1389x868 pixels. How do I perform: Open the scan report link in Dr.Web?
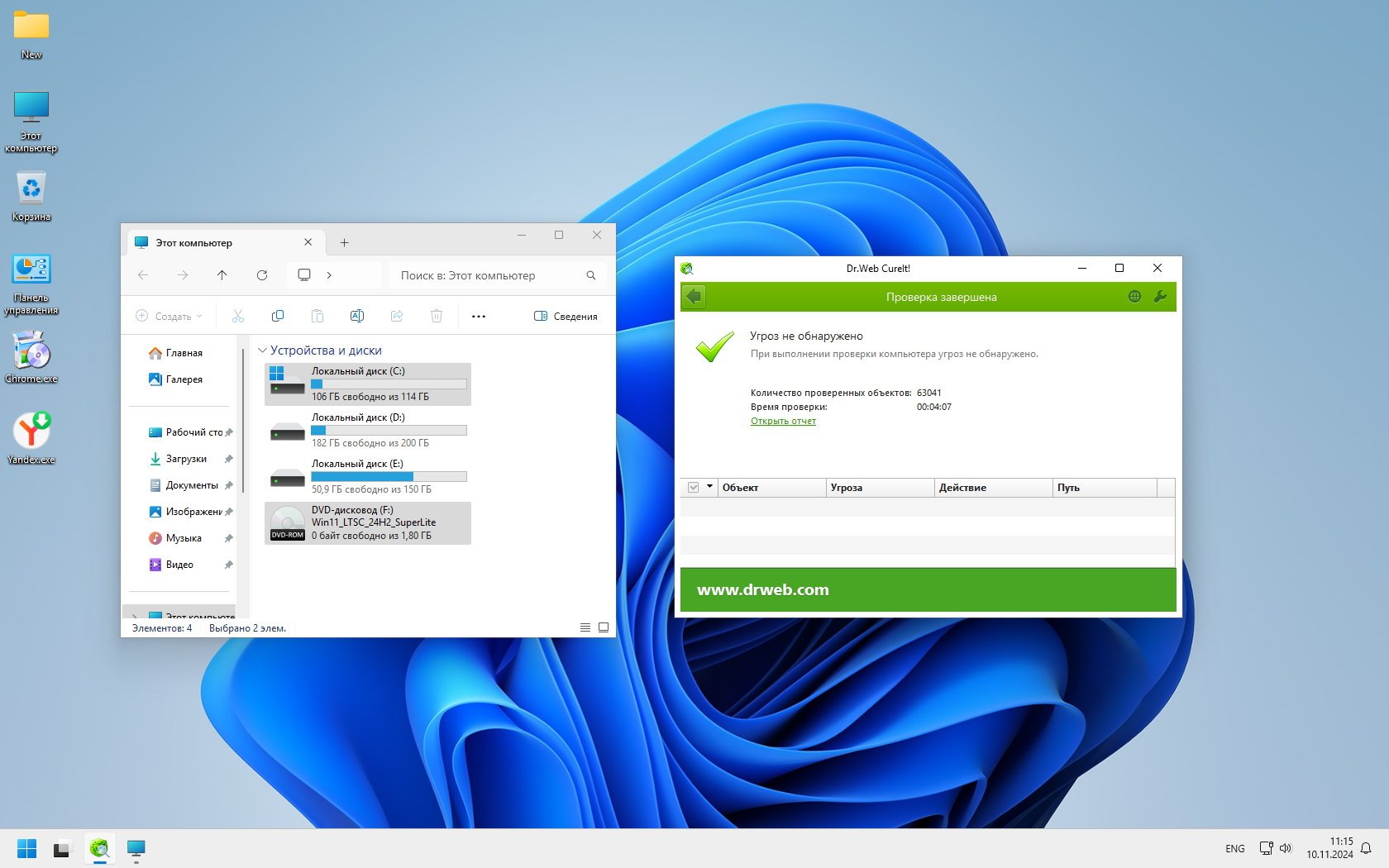783,421
